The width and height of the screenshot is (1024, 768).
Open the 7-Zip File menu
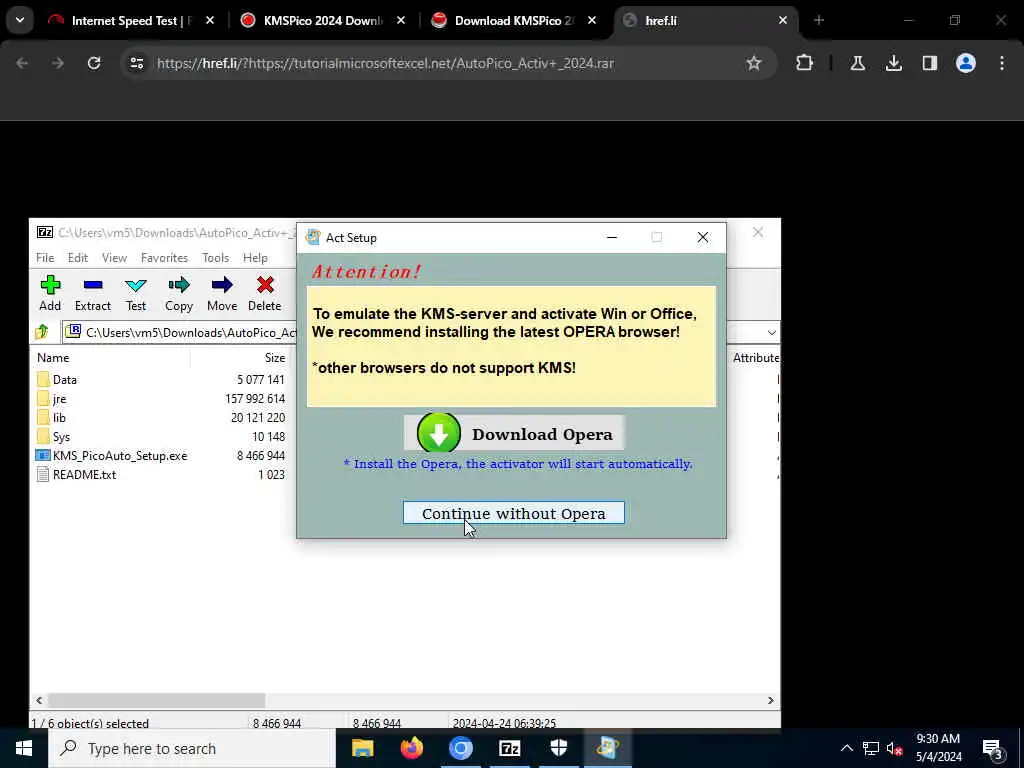point(45,257)
